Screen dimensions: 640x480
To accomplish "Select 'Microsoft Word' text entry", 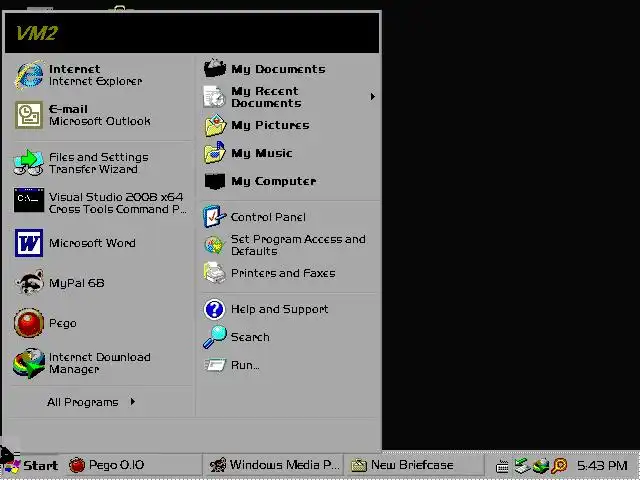I will coord(92,243).
